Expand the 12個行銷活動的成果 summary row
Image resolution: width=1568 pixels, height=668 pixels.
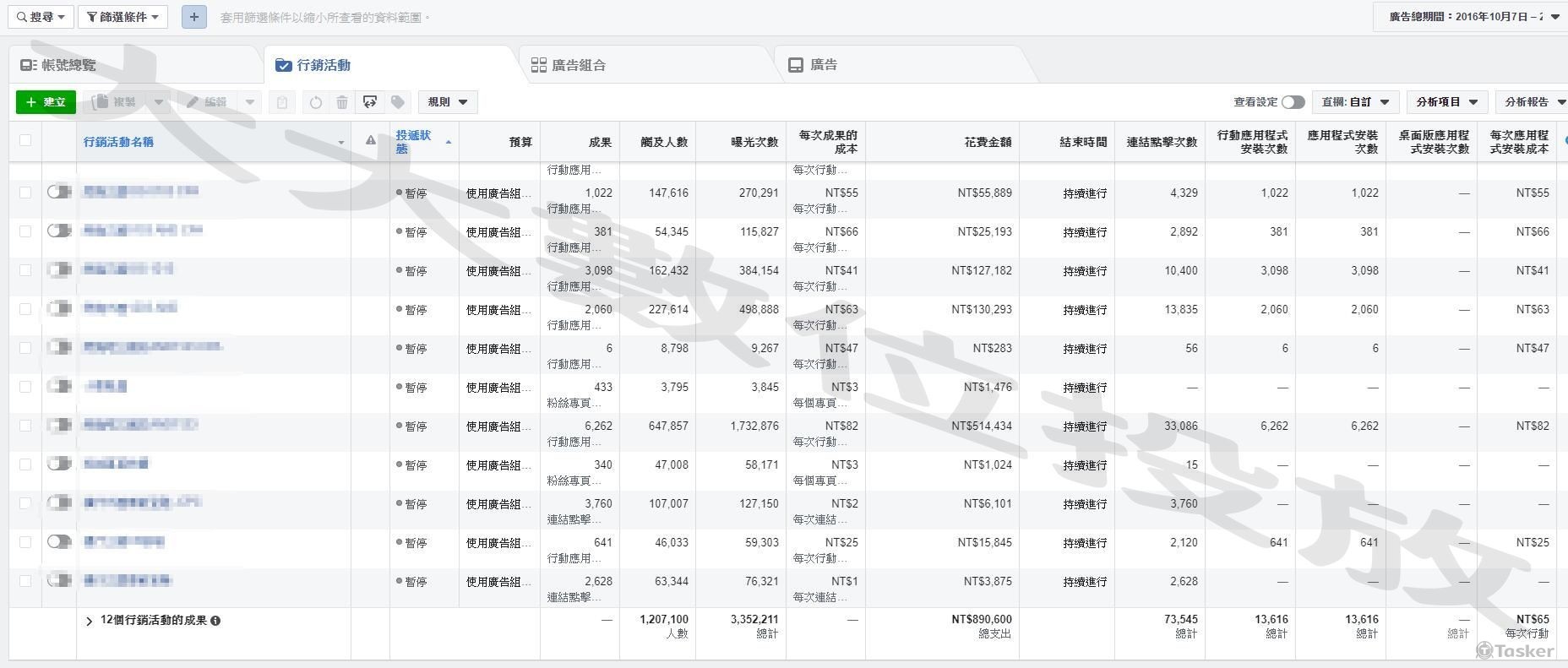(90, 621)
